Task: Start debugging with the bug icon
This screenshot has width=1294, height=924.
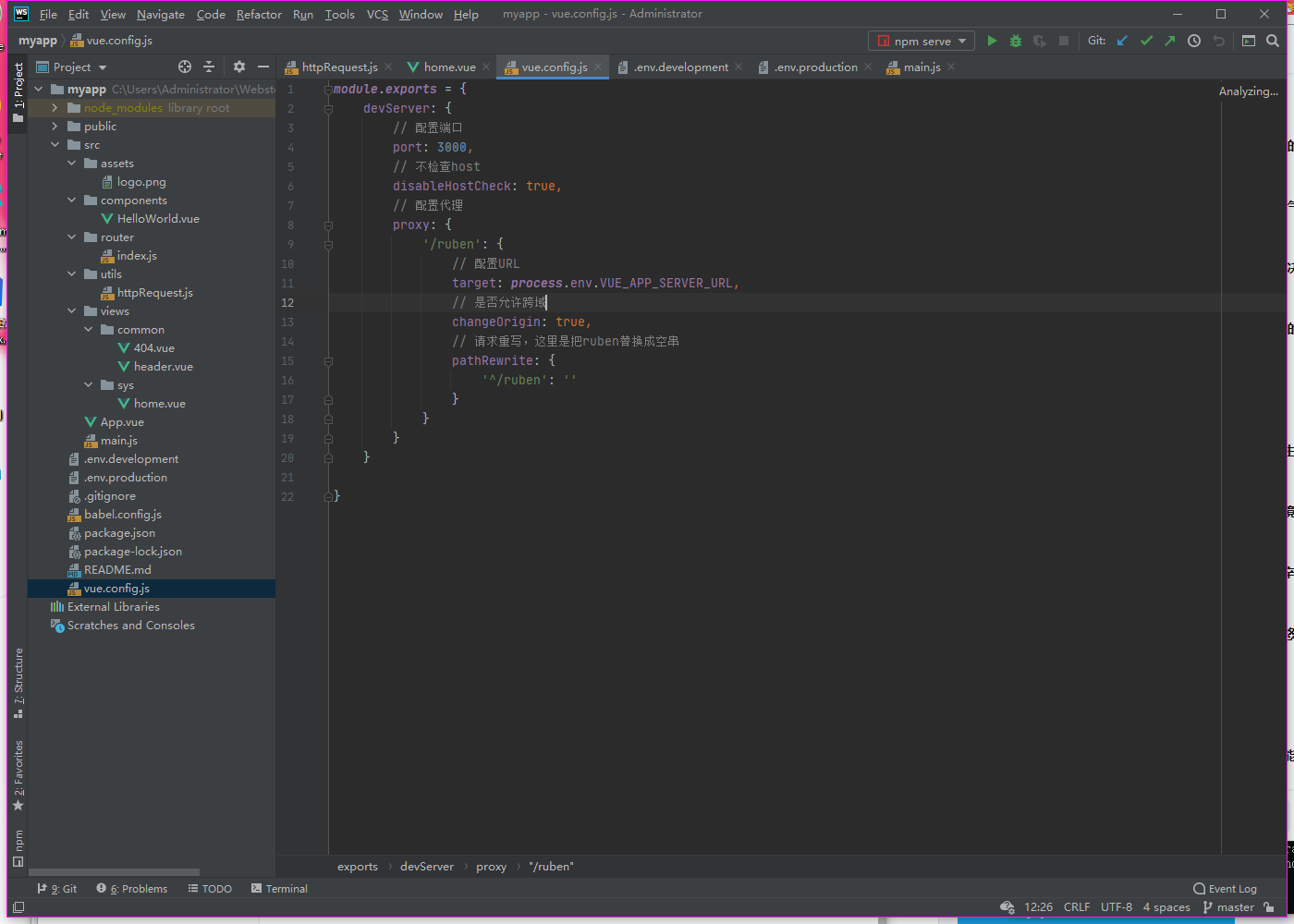Action: coord(1016,41)
